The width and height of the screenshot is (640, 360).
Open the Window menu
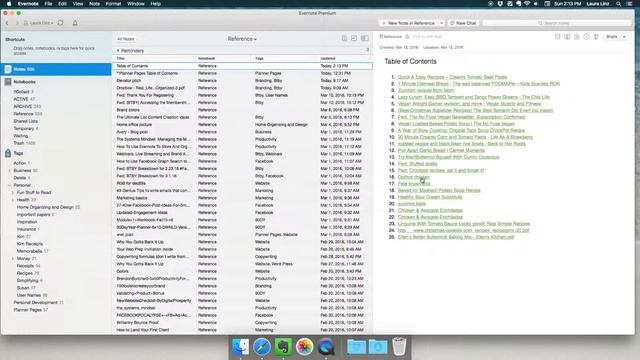(x=136, y=4)
